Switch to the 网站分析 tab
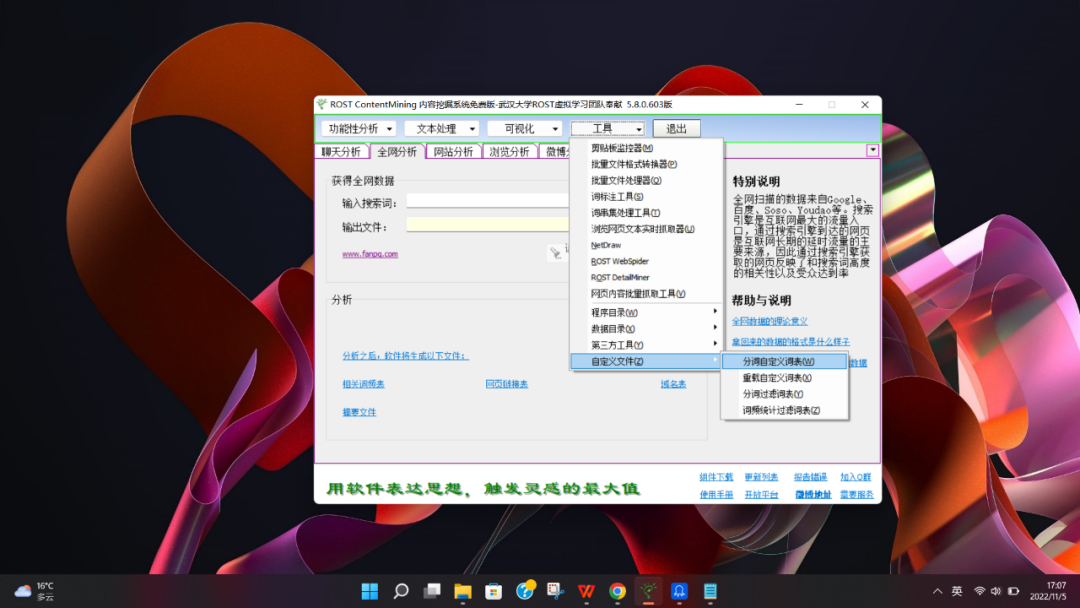 click(453, 152)
